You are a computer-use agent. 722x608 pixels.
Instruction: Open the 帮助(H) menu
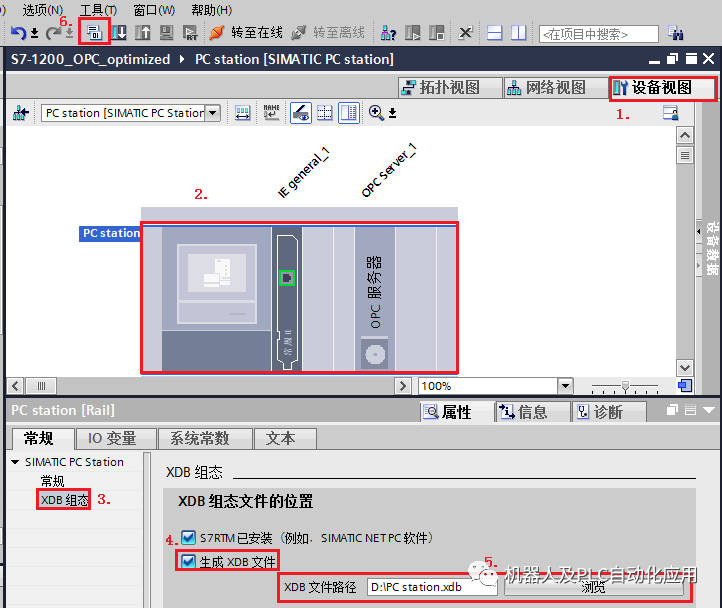211,10
